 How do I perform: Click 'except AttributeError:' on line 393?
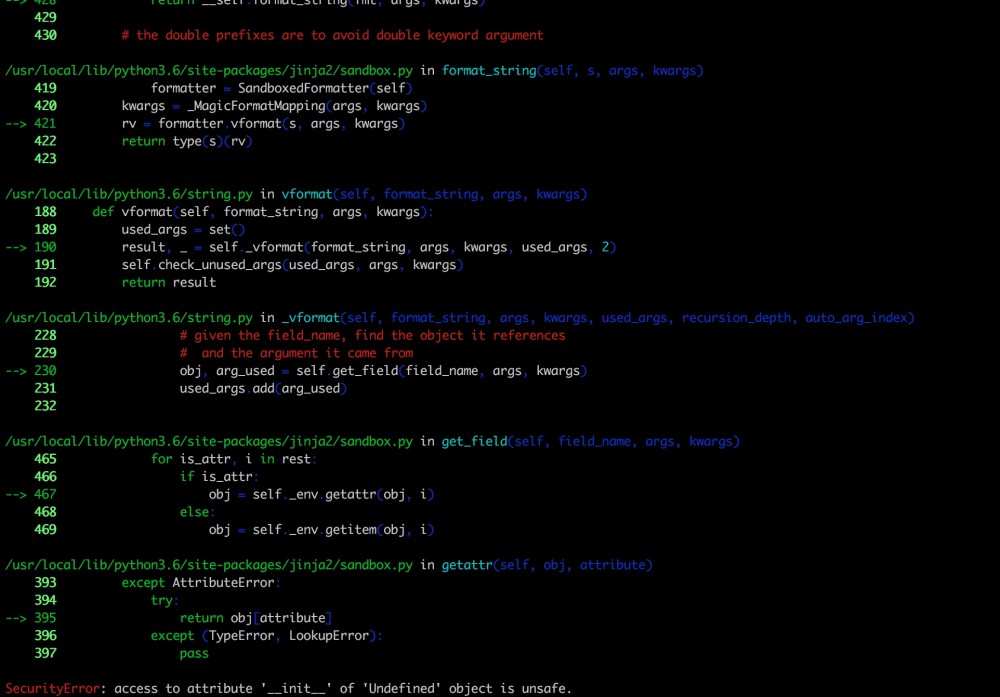click(201, 582)
